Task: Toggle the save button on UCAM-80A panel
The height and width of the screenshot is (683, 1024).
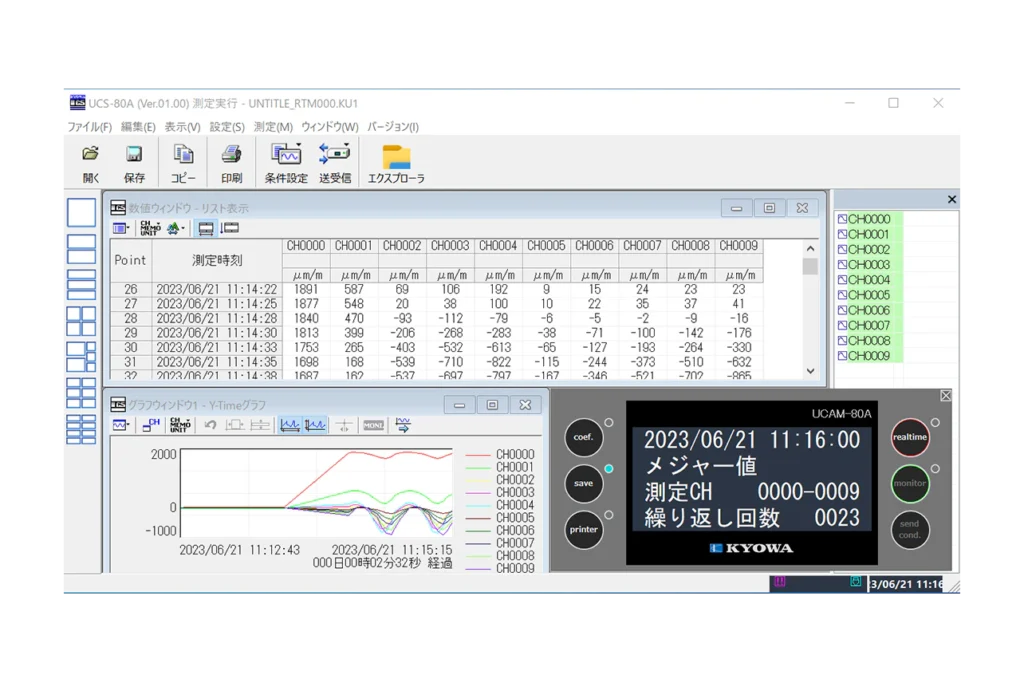Action: (583, 483)
